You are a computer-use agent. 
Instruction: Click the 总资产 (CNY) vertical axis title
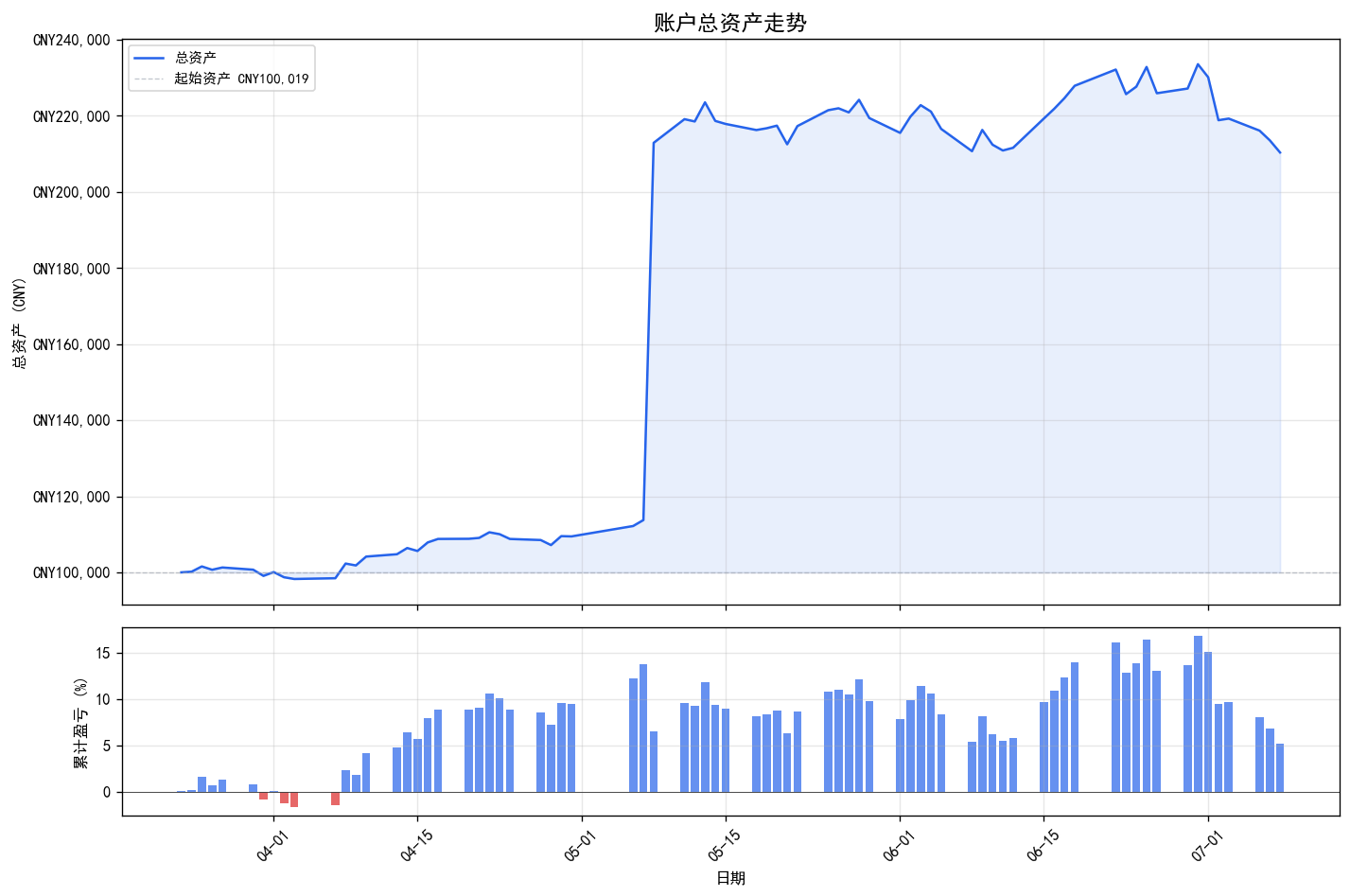19,323
